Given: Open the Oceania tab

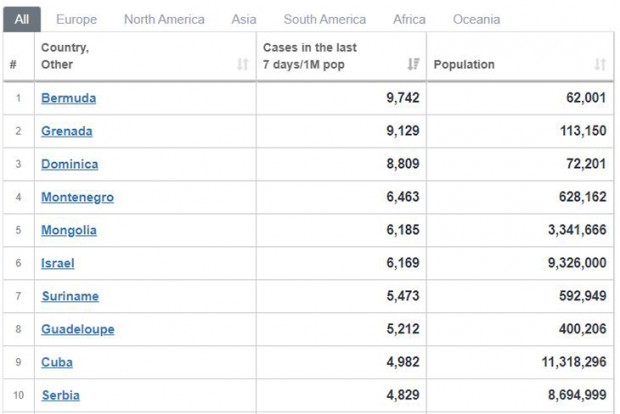Looking at the screenshot, I should pos(476,19).
